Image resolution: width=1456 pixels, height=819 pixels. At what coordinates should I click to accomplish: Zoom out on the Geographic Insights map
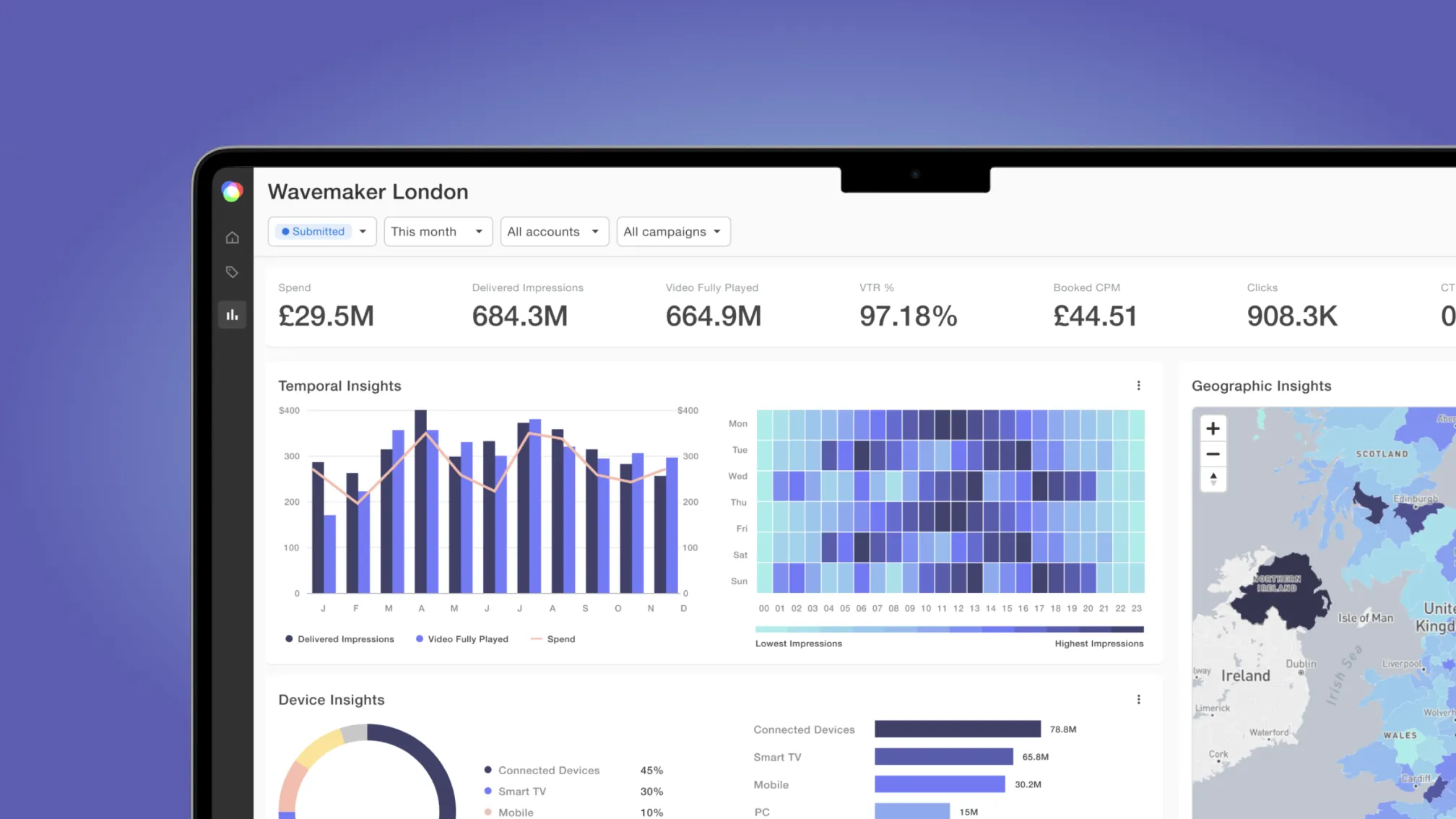pyautogui.click(x=1213, y=454)
